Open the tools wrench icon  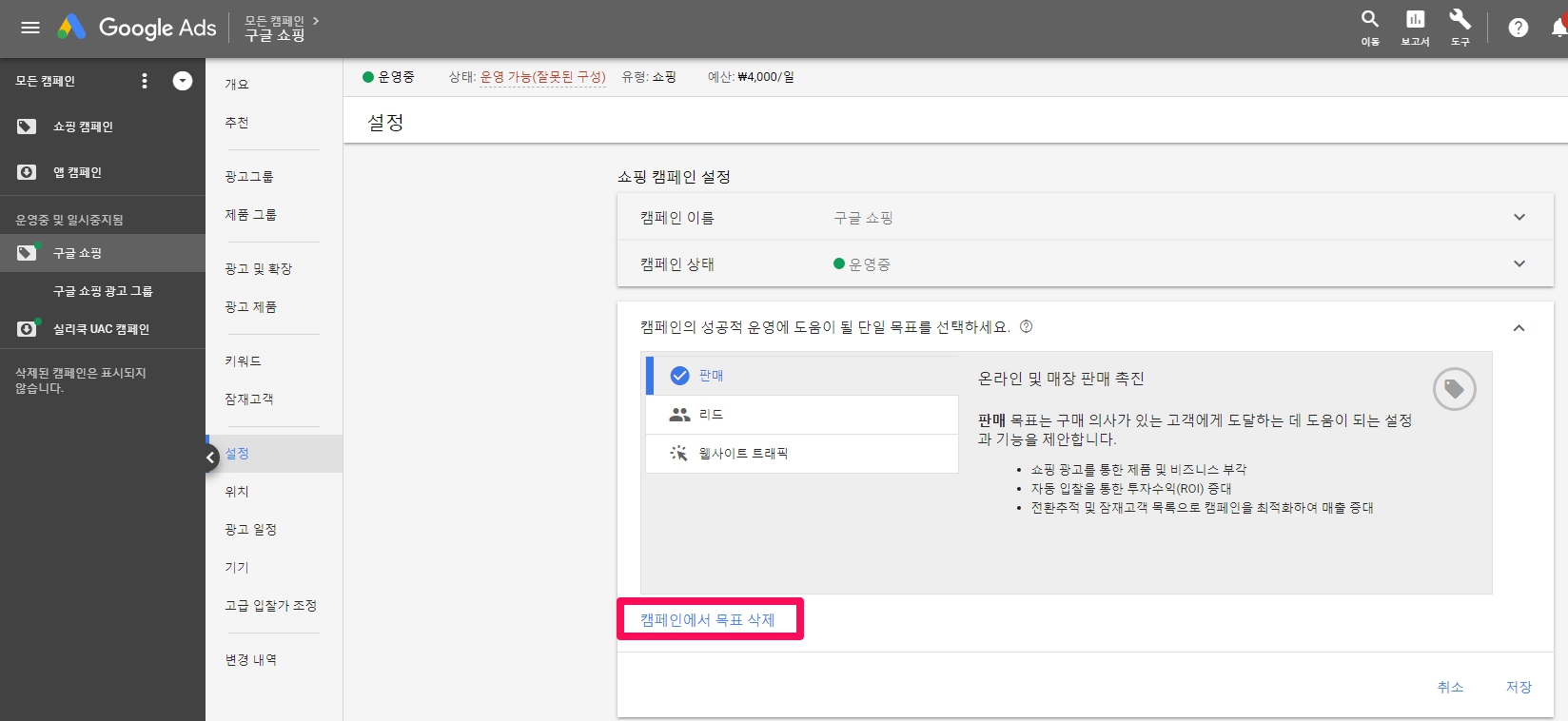point(1460,19)
